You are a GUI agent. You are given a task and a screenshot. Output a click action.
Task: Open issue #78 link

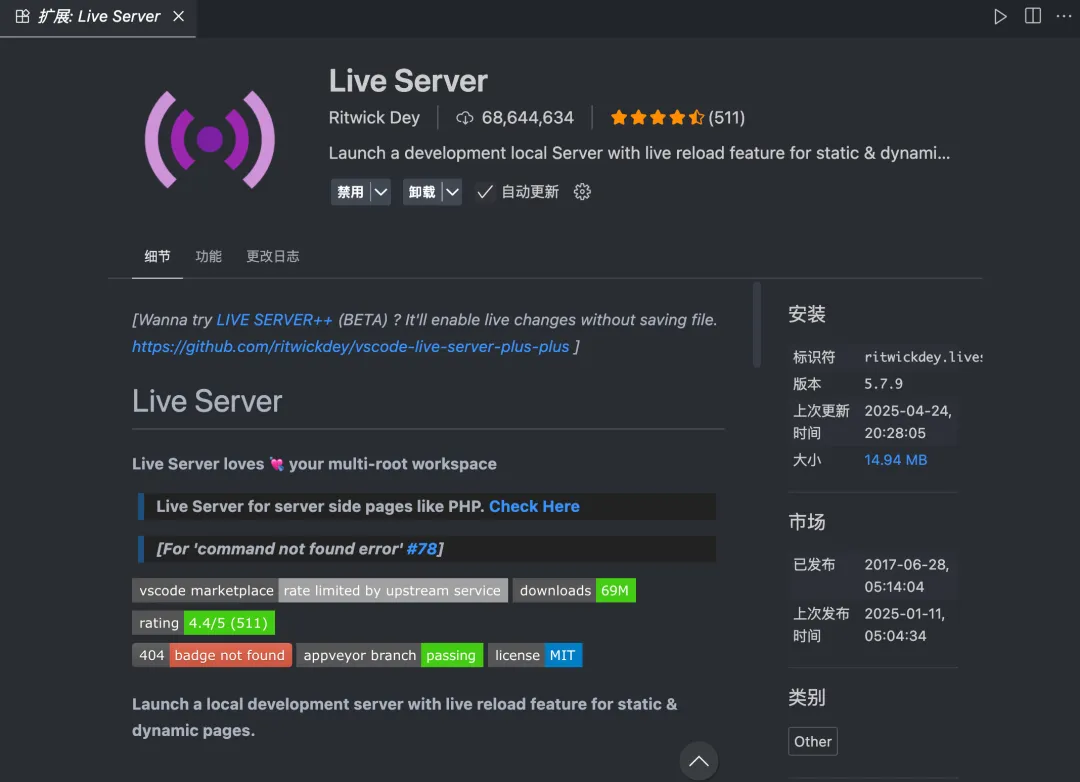click(422, 548)
